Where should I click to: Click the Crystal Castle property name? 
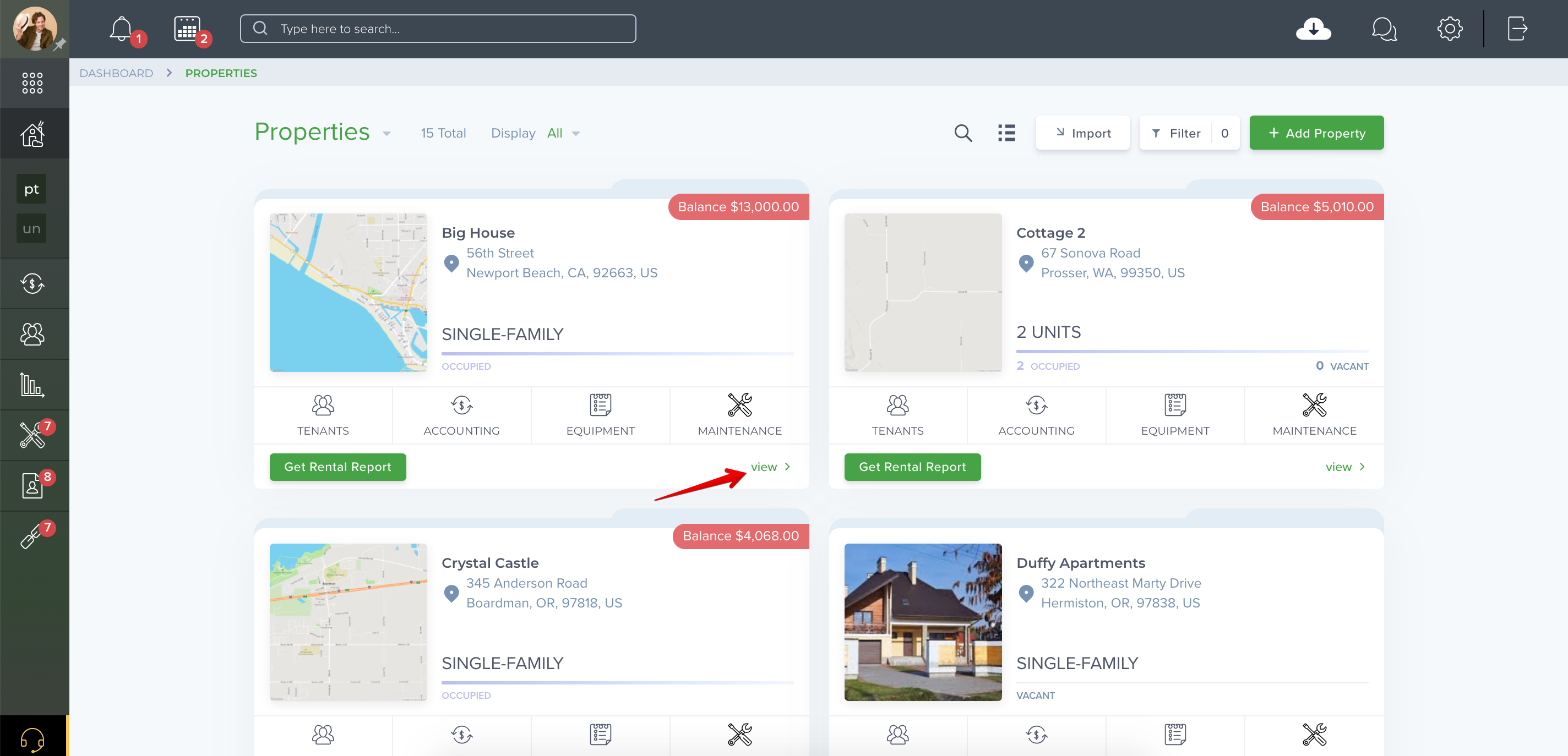490,563
